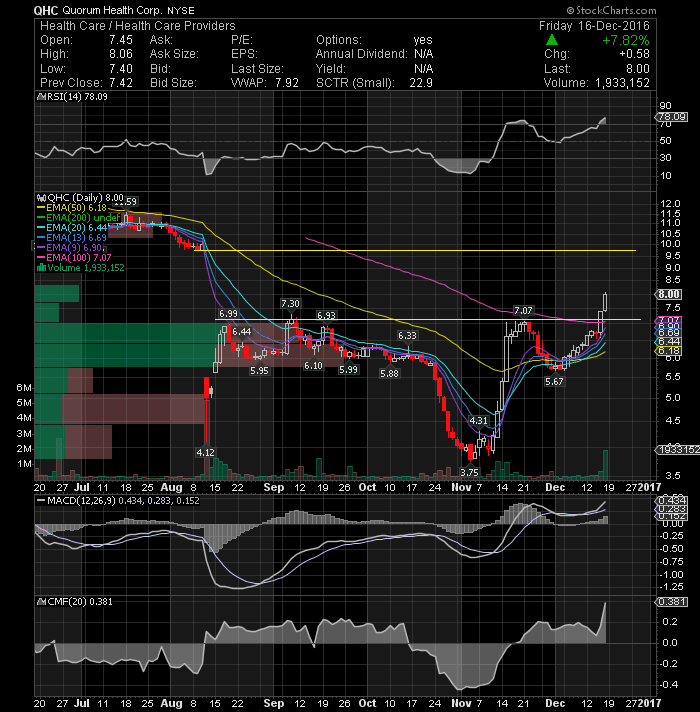Click the Low value 7.40
Screen dimensions: 700x712
121,69
